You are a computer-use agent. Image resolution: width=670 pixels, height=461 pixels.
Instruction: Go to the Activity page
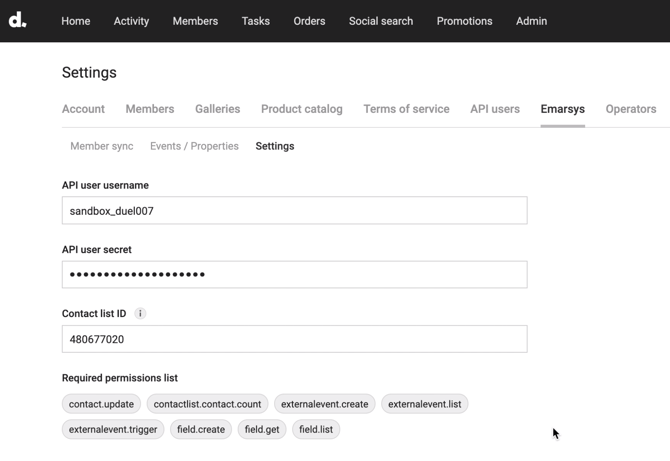point(131,21)
